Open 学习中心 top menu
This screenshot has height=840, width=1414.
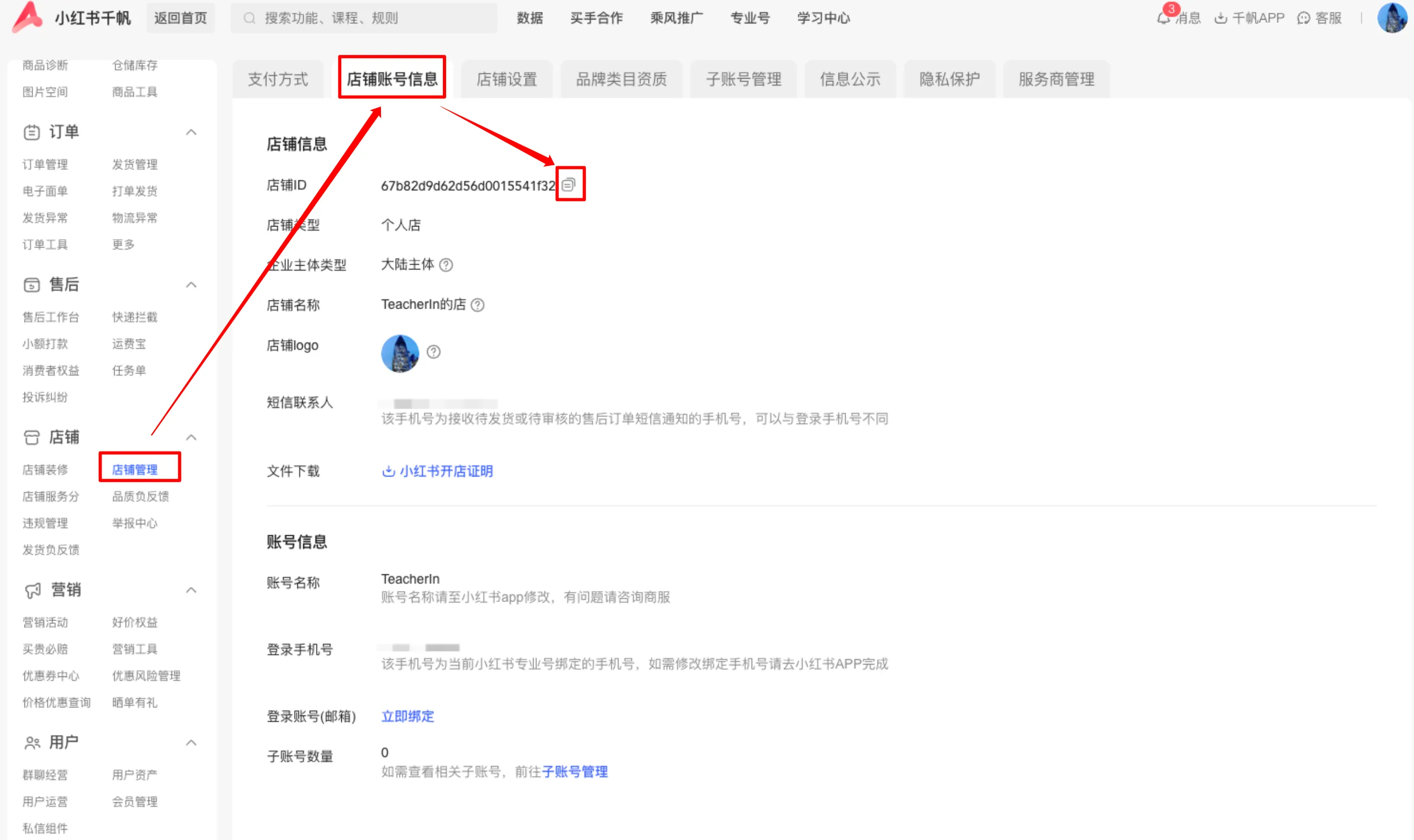click(824, 18)
